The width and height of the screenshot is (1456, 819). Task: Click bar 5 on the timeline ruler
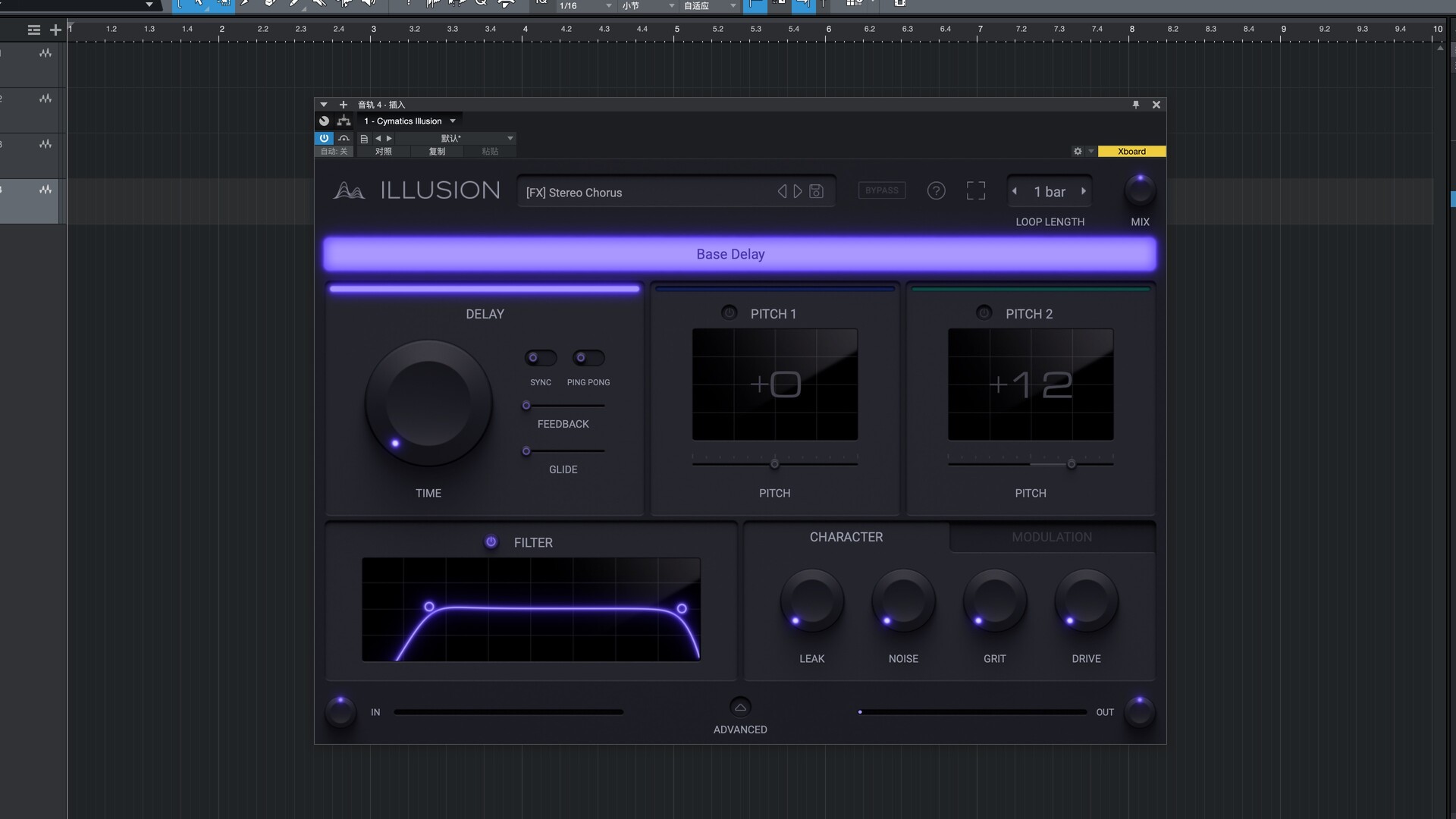[676, 30]
